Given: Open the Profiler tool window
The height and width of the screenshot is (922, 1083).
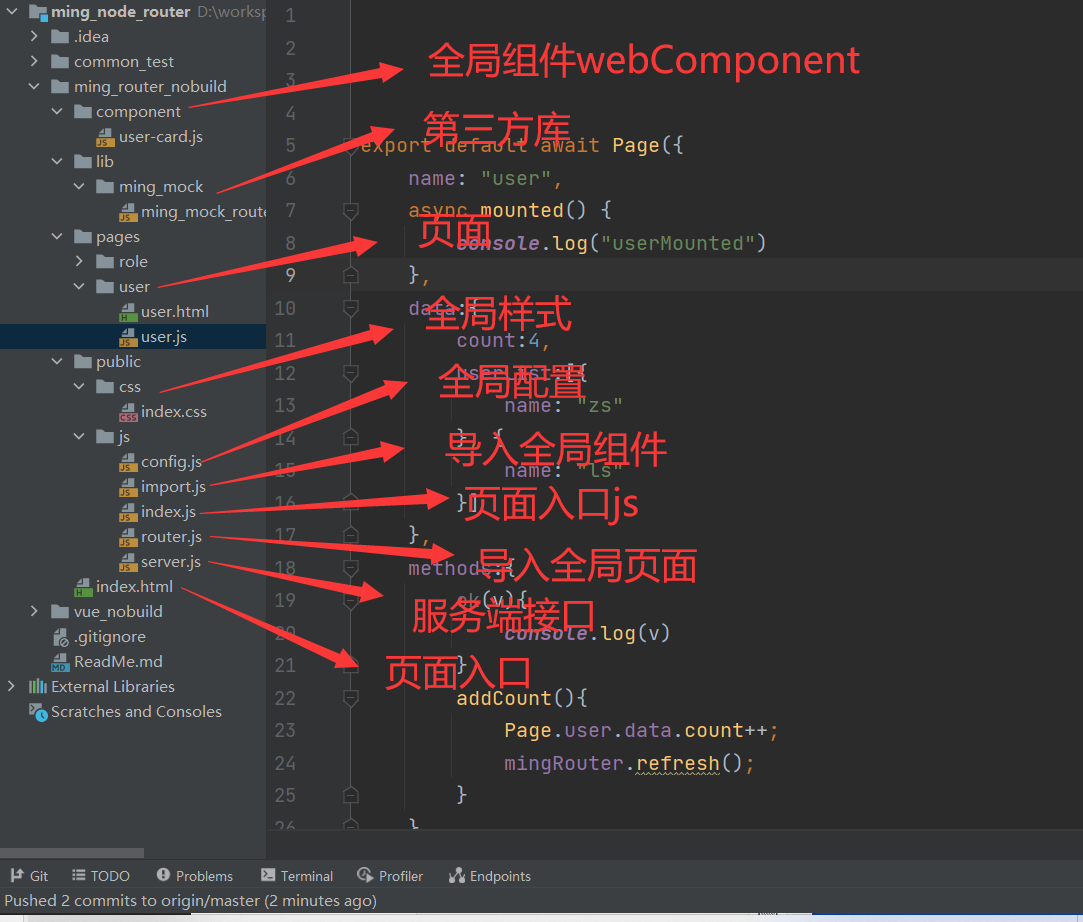Looking at the screenshot, I should [390, 876].
